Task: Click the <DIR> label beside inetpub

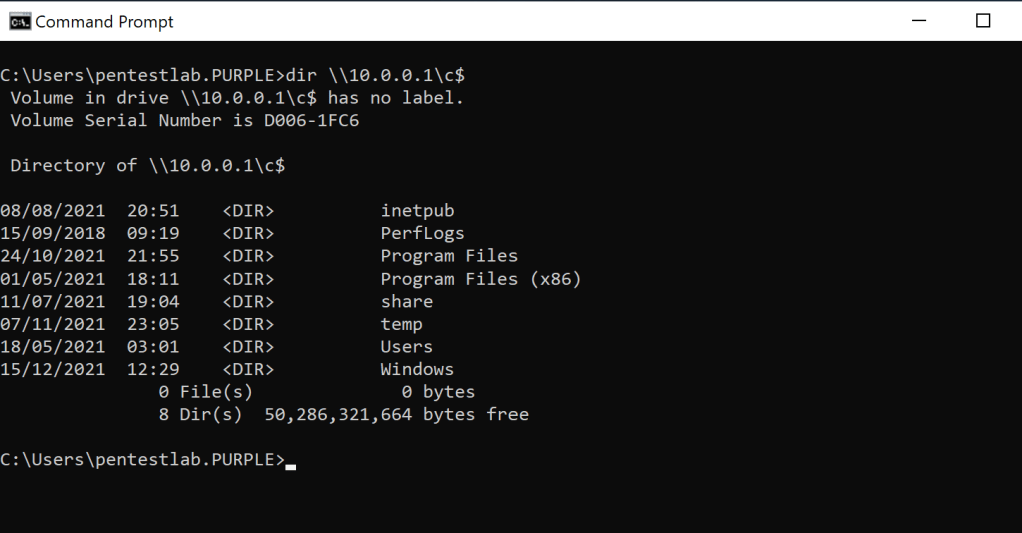Action: click(248, 211)
